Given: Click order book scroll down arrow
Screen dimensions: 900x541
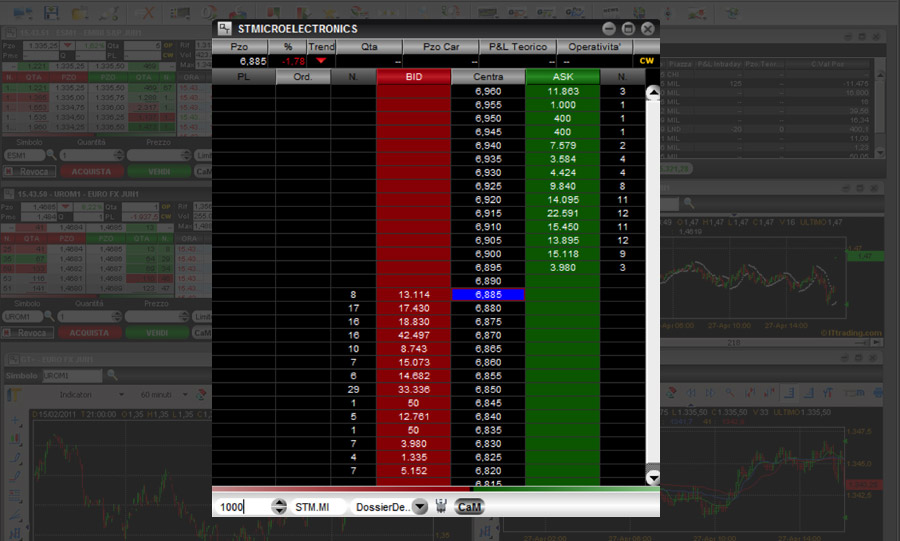Looking at the screenshot, I should (653, 477).
